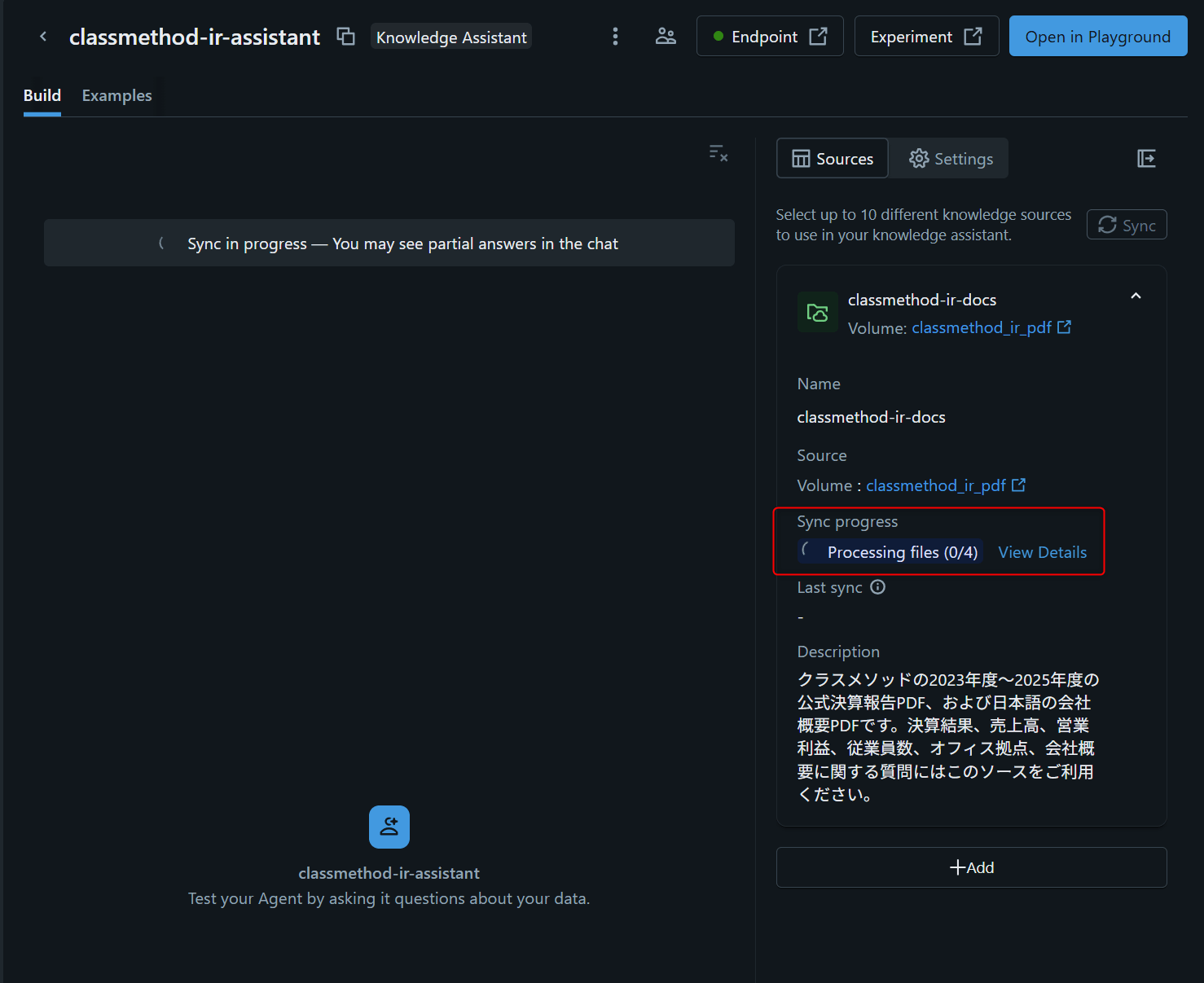This screenshot has width=1204, height=983.
Task: Select the Settings tab
Action: 951,159
